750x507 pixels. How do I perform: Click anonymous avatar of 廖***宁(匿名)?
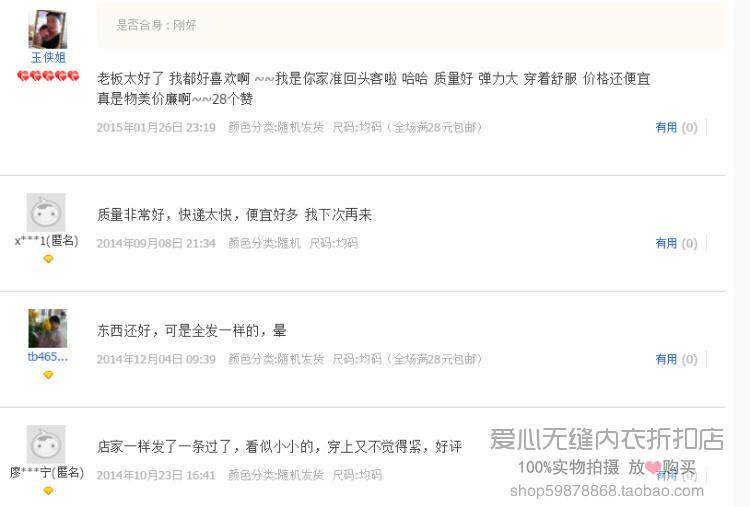pos(46,444)
